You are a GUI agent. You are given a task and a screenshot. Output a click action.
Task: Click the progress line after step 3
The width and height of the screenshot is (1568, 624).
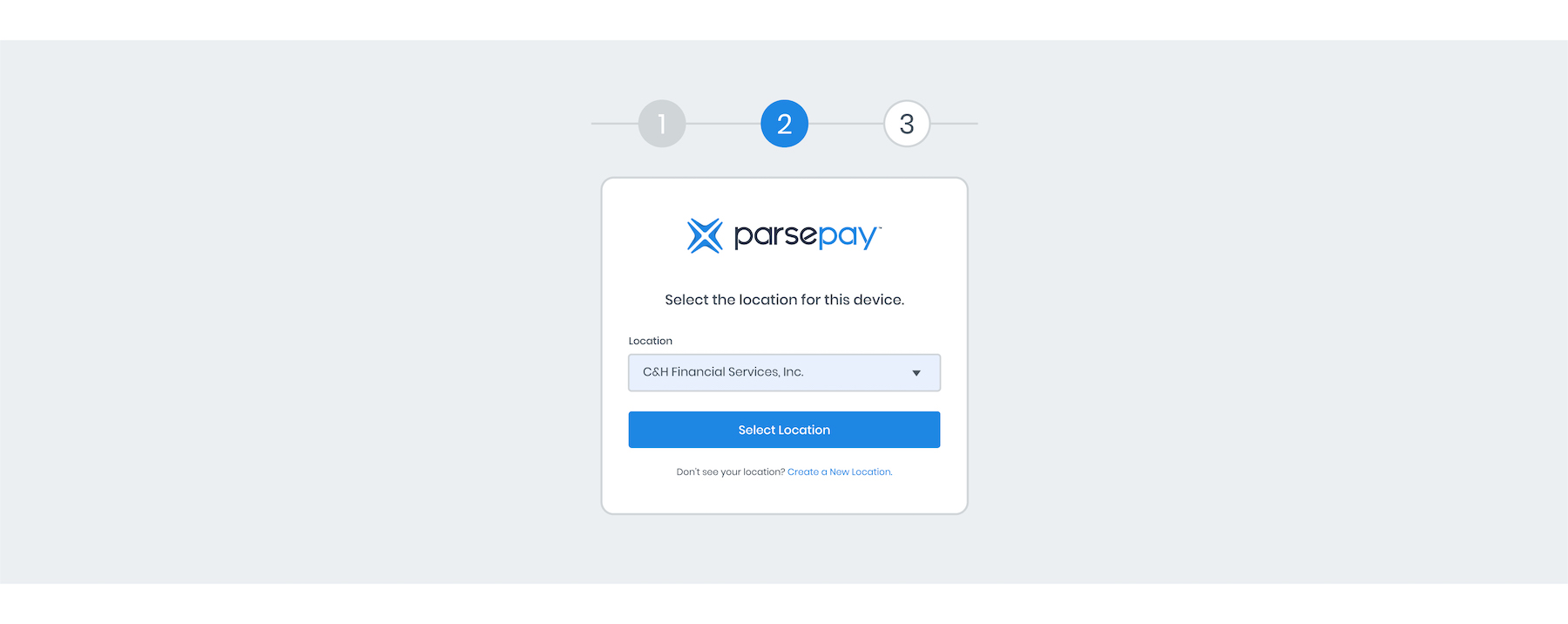click(x=955, y=124)
